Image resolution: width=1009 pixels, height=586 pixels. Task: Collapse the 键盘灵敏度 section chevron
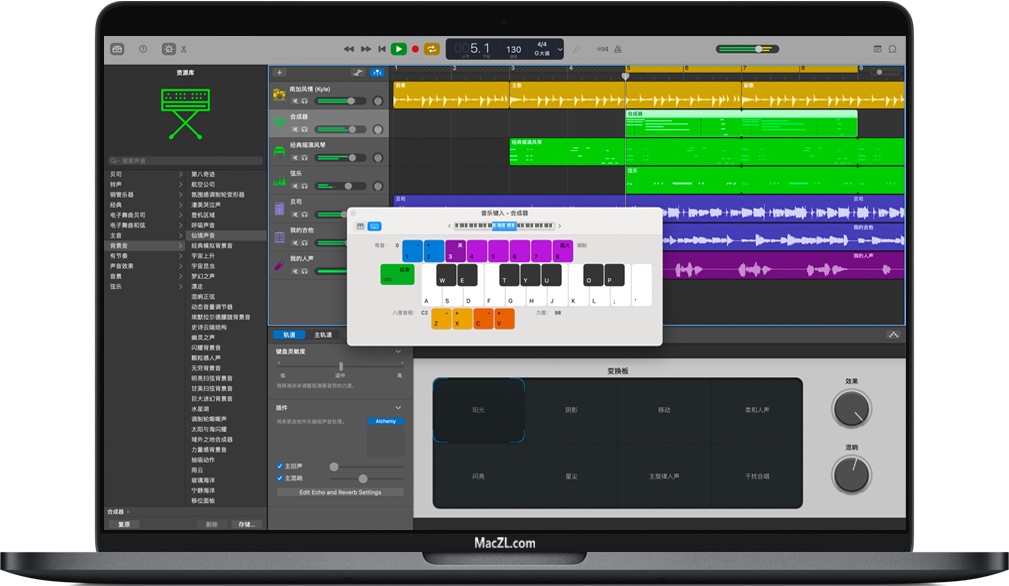tap(398, 351)
